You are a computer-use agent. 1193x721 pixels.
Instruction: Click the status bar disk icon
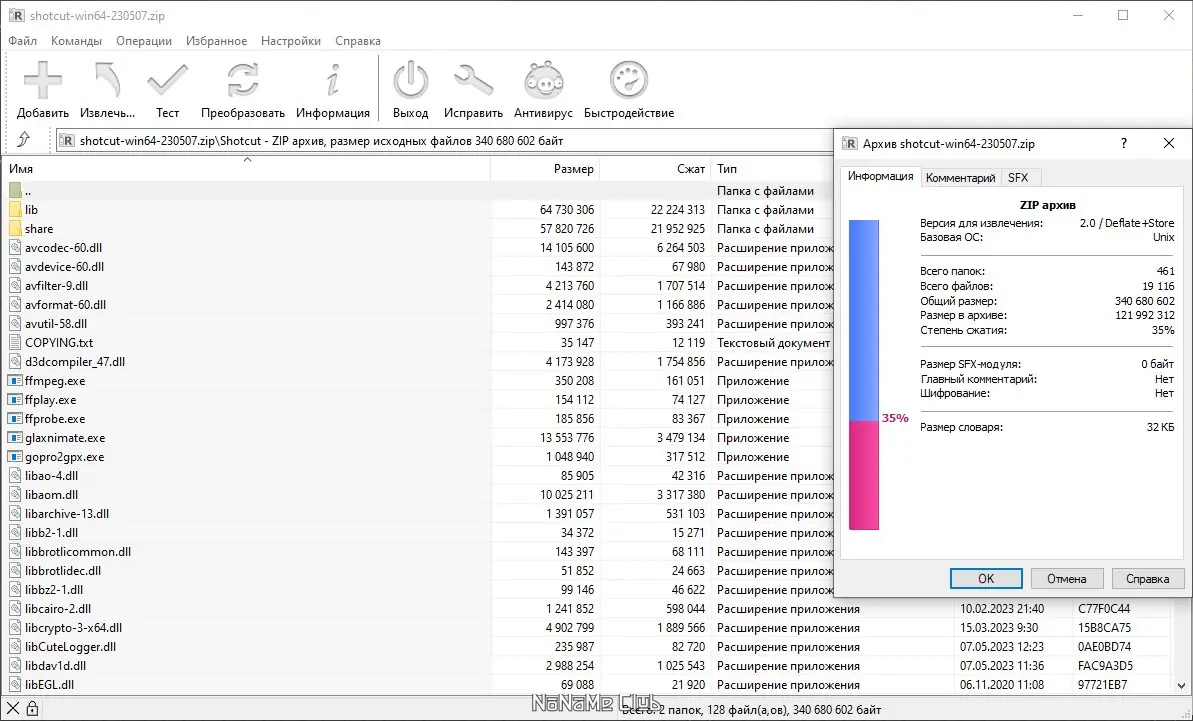[13, 710]
